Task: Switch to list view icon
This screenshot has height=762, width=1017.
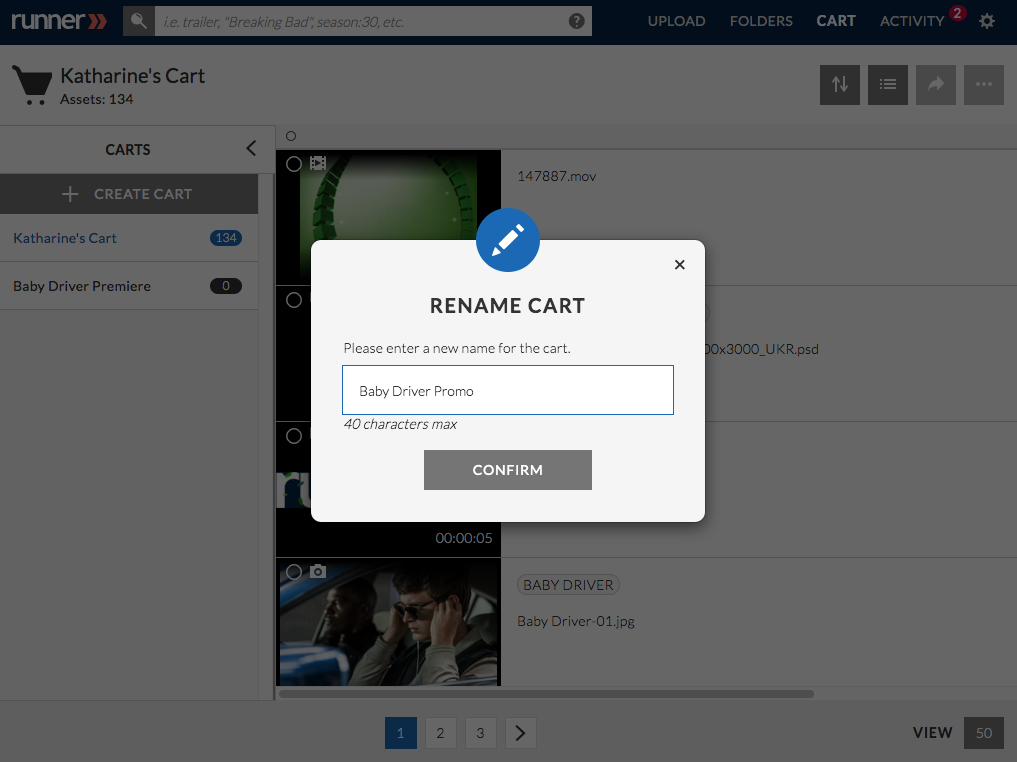Action: tap(888, 84)
